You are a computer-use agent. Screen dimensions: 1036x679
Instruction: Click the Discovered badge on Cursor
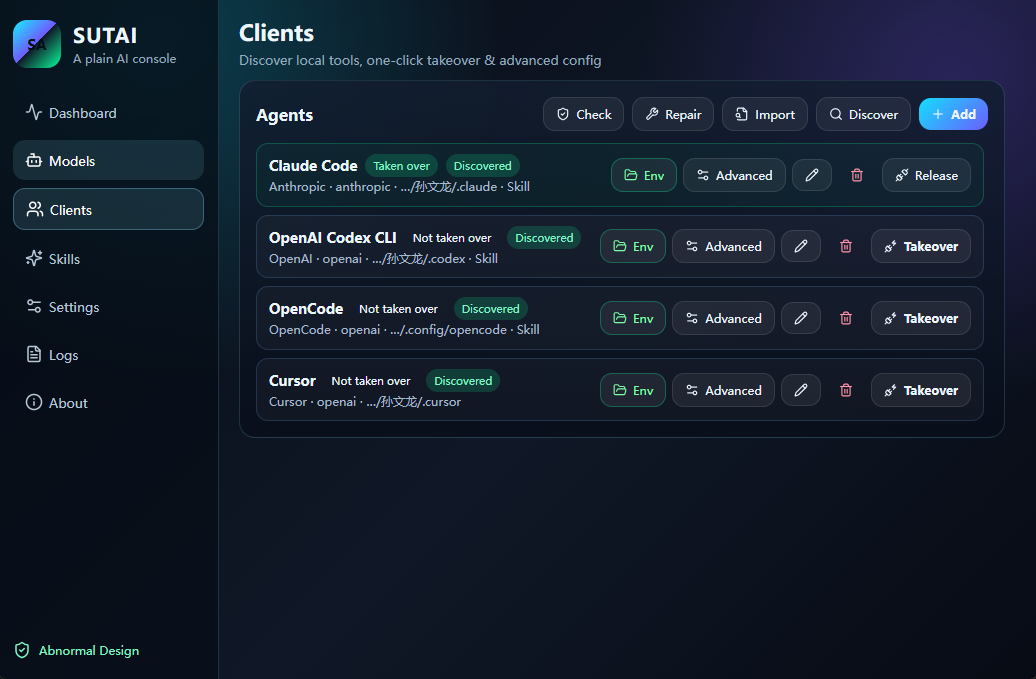click(x=463, y=381)
